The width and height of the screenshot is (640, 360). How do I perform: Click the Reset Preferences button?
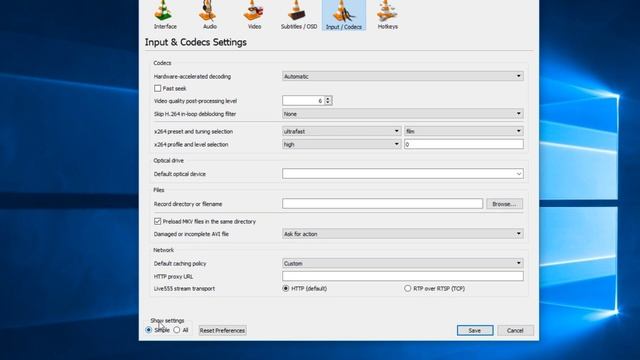pyautogui.click(x=222, y=330)
